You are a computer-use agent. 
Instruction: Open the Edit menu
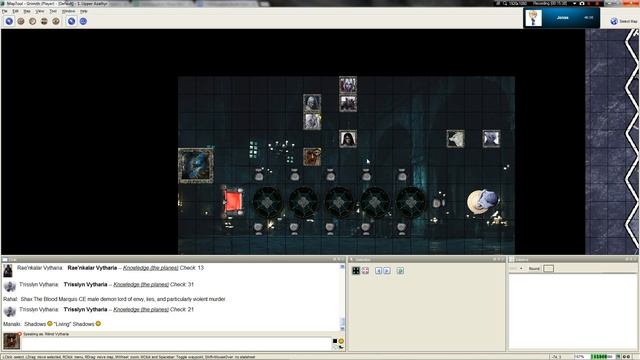click(x=16, y=11)
